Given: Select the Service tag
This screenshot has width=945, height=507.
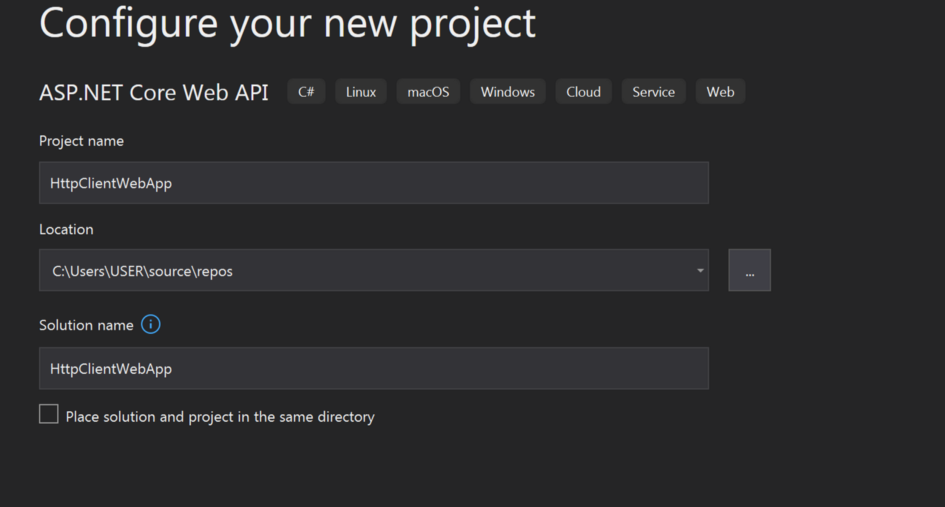Looking at the screenshot, I should click(x=654, y=92).
